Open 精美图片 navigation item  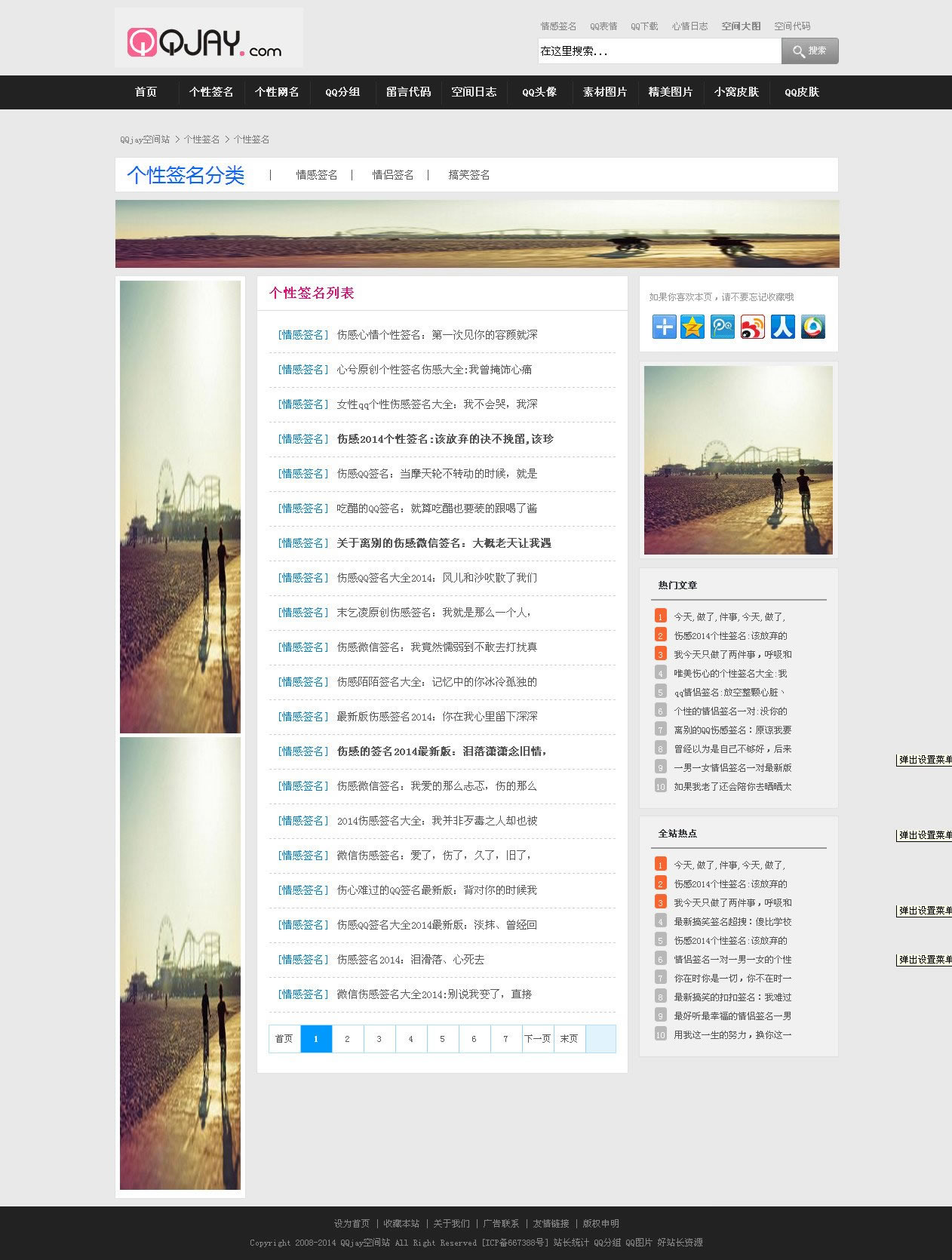[x=671, y=92]
